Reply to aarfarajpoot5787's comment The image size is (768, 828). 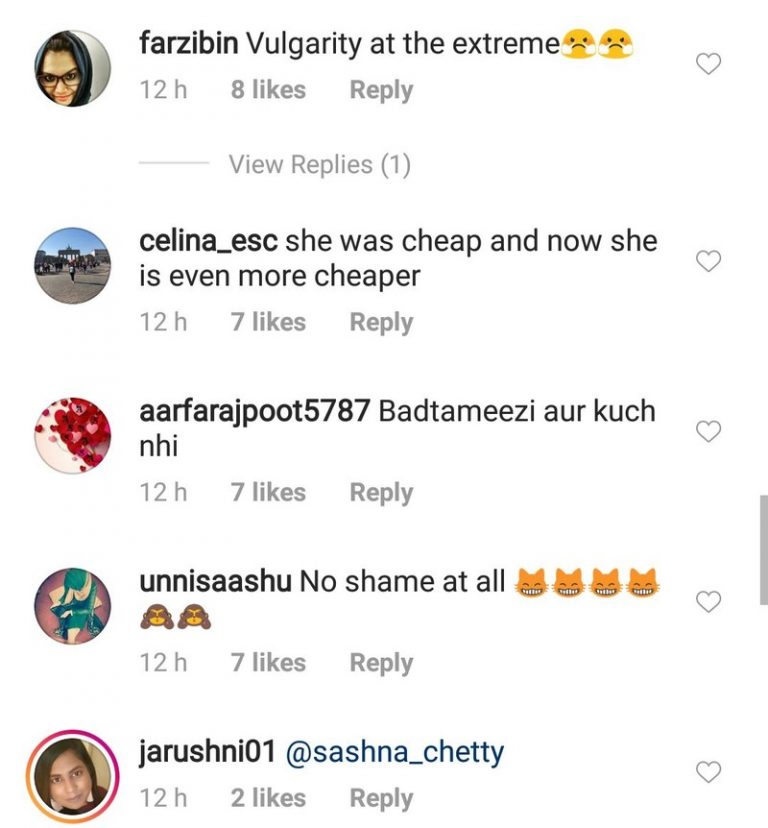coord(381,493)
